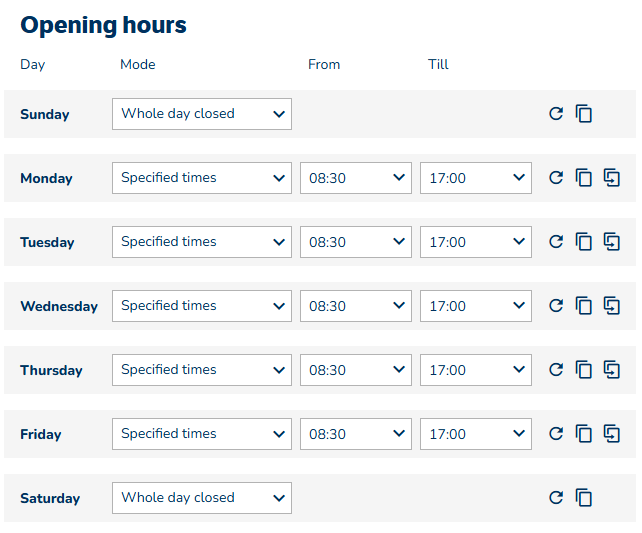Change Wednesday mode dropdown
Image resolution: width=642 pixels, height=533 pixels.
coord(201,306)
